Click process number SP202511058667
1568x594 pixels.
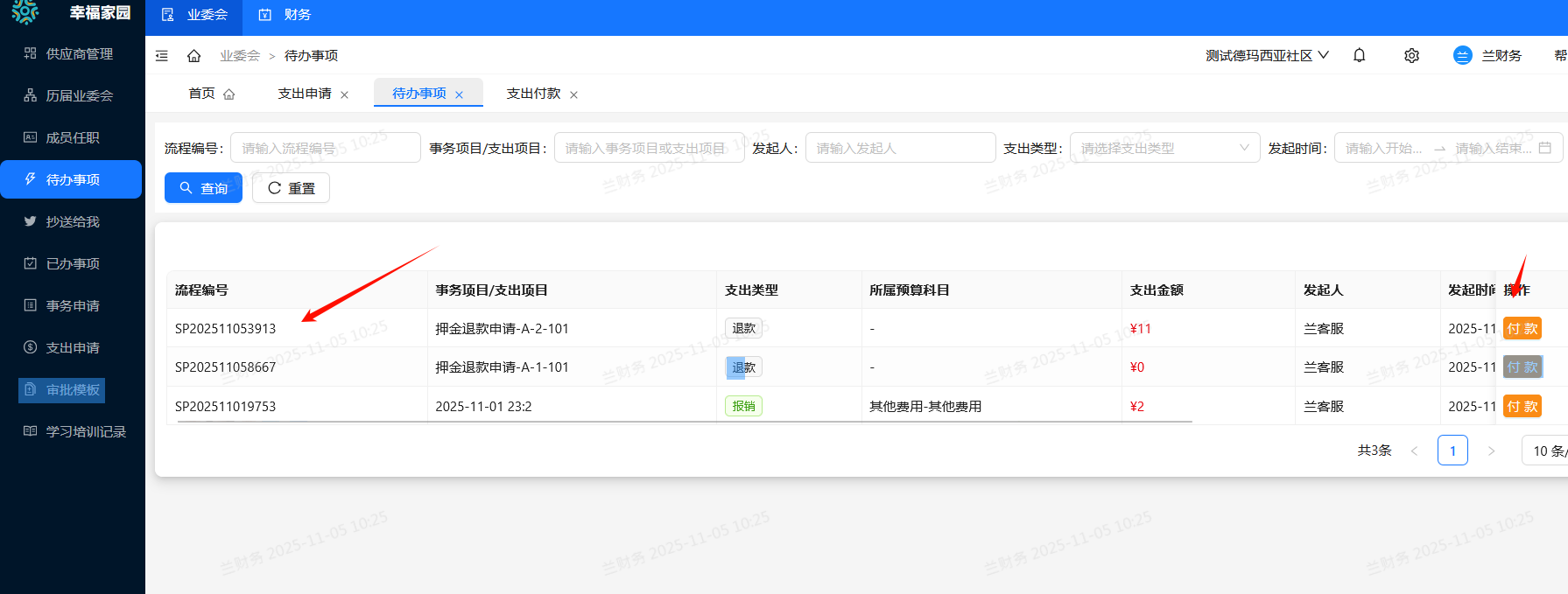click(226, 367)
